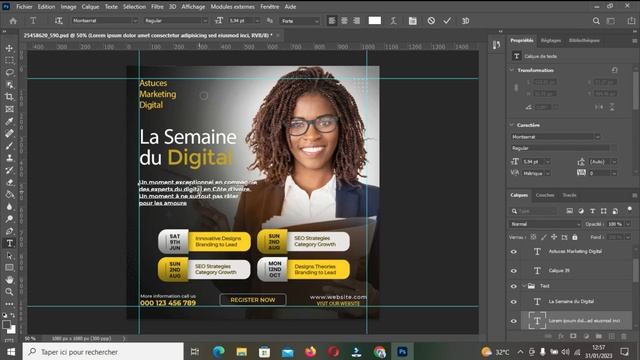Open Firefox from the taskbar
This screenshot has height=360, width=640.
[311, 352]
